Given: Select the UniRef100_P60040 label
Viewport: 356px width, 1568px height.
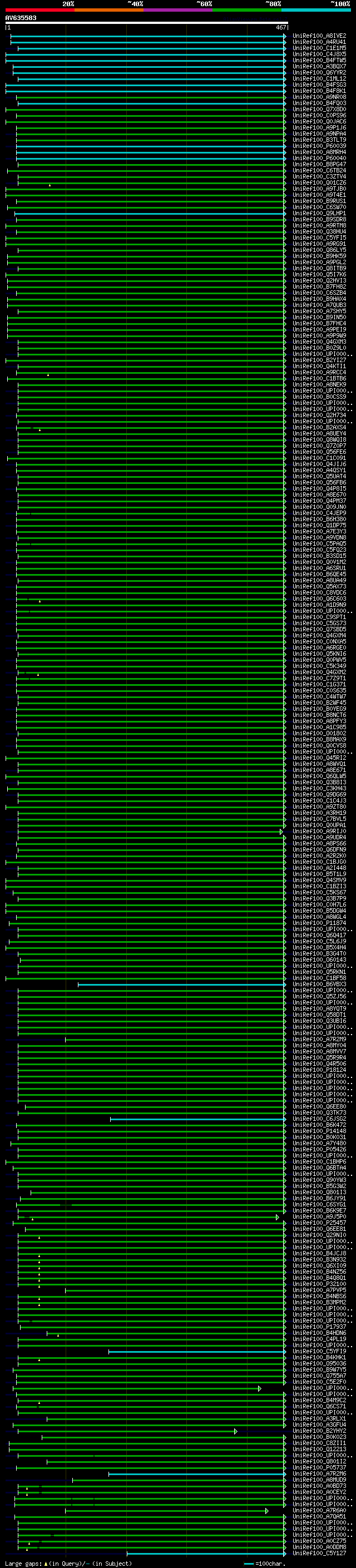Looking at the screenshot, I should [x=319, y=159].
